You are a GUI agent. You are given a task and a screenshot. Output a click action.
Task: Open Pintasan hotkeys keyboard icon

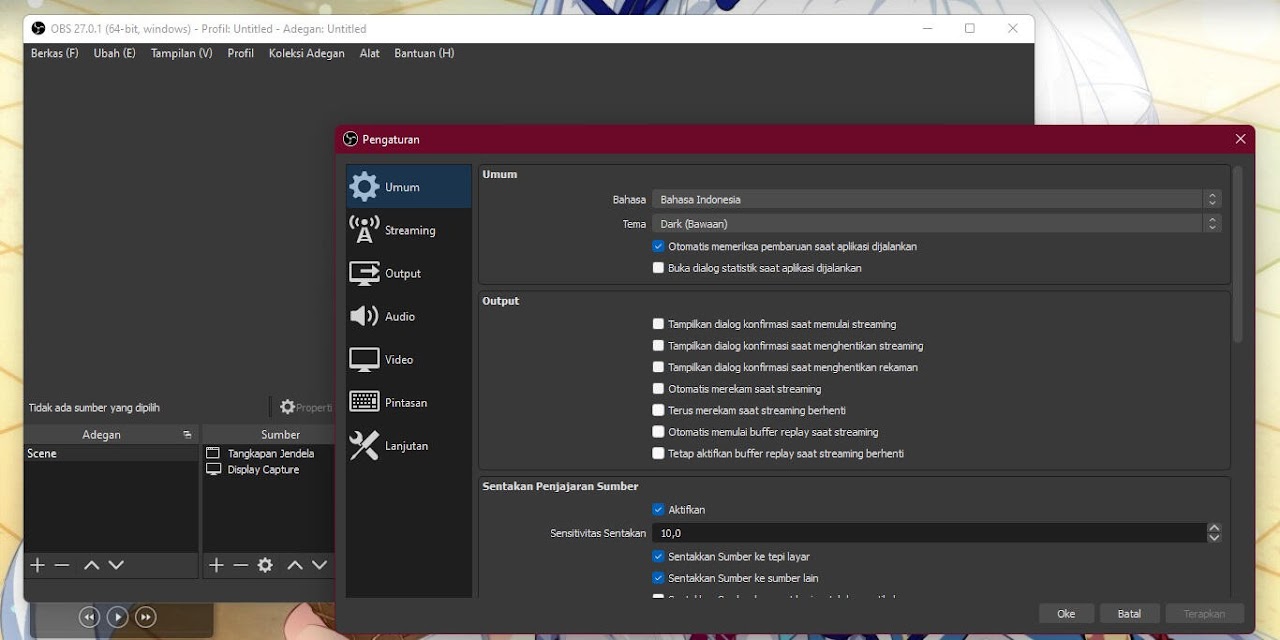tap(364, 402)
